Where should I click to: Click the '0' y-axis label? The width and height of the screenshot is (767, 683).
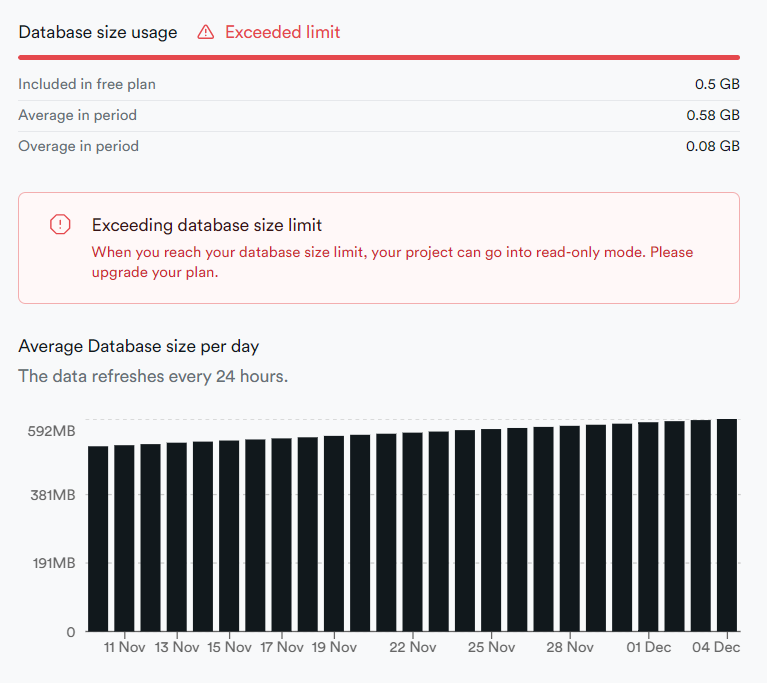(71, 632)
